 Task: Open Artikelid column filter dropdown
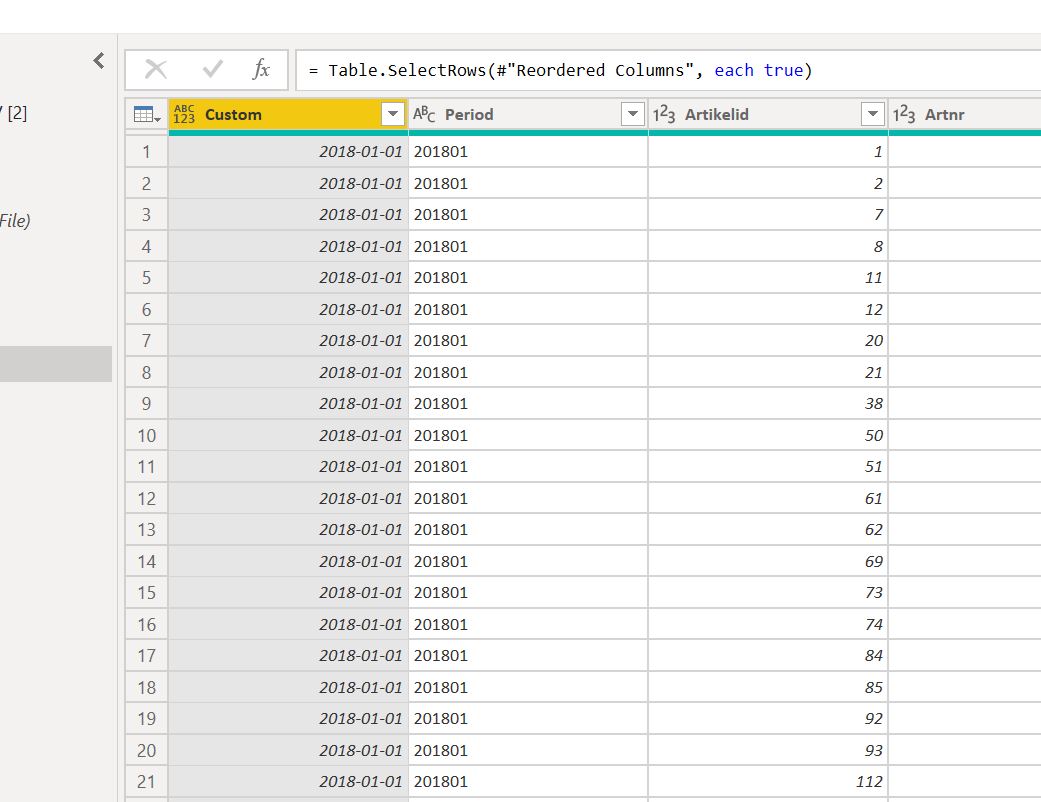coord(872,114)
